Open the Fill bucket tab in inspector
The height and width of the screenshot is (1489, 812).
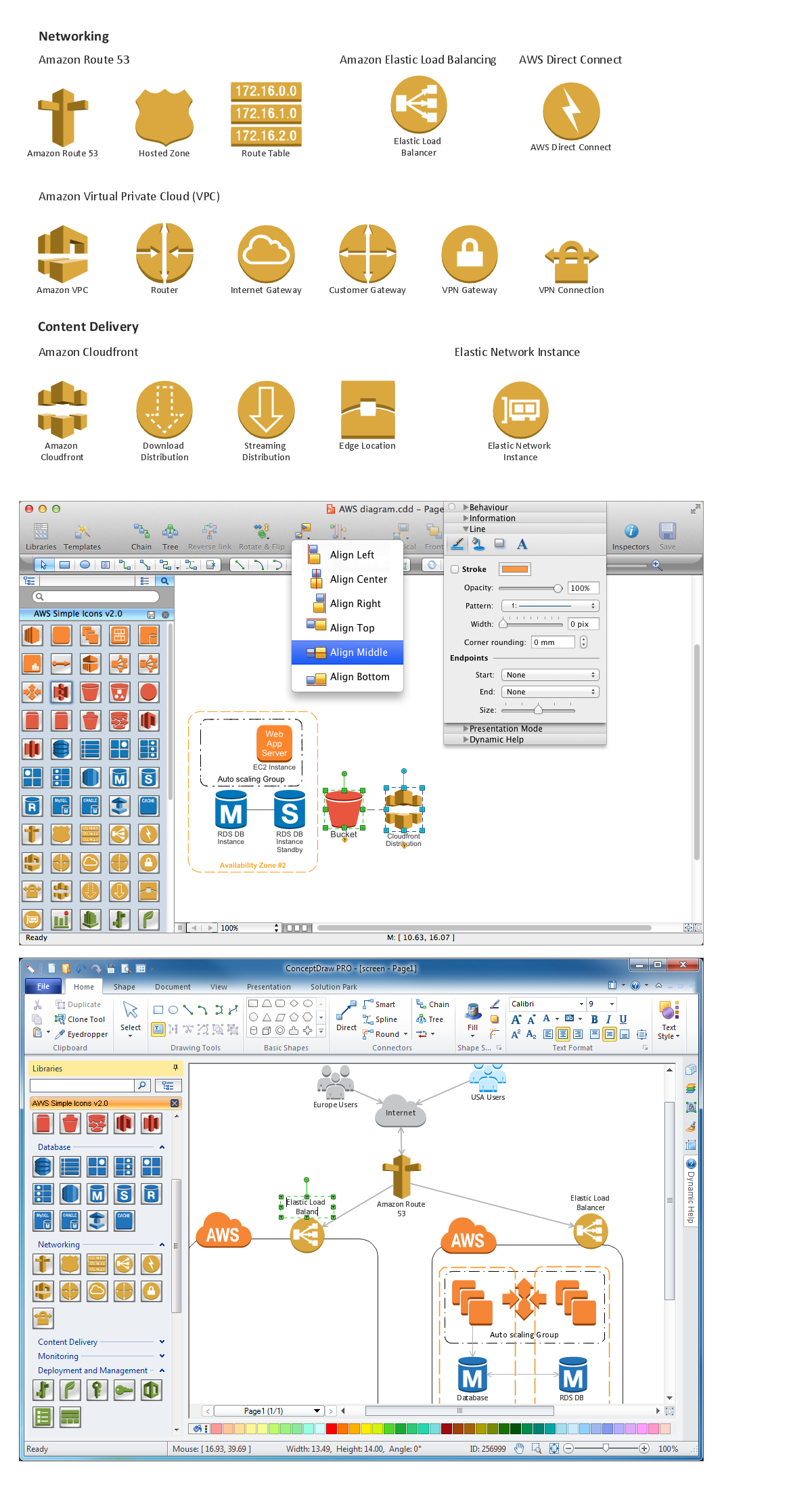[478, 543]
